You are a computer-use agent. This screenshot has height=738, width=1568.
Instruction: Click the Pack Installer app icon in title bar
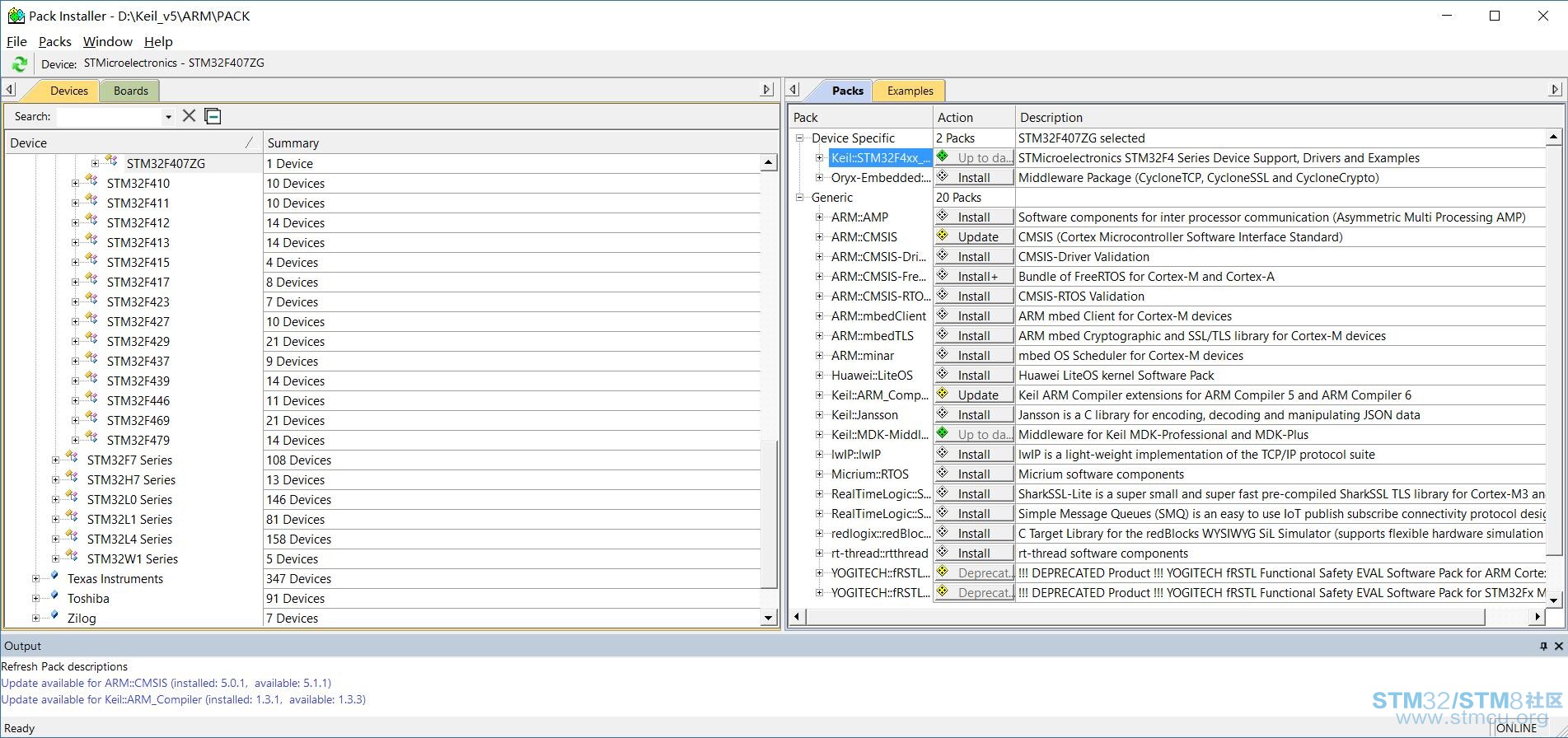16,16
